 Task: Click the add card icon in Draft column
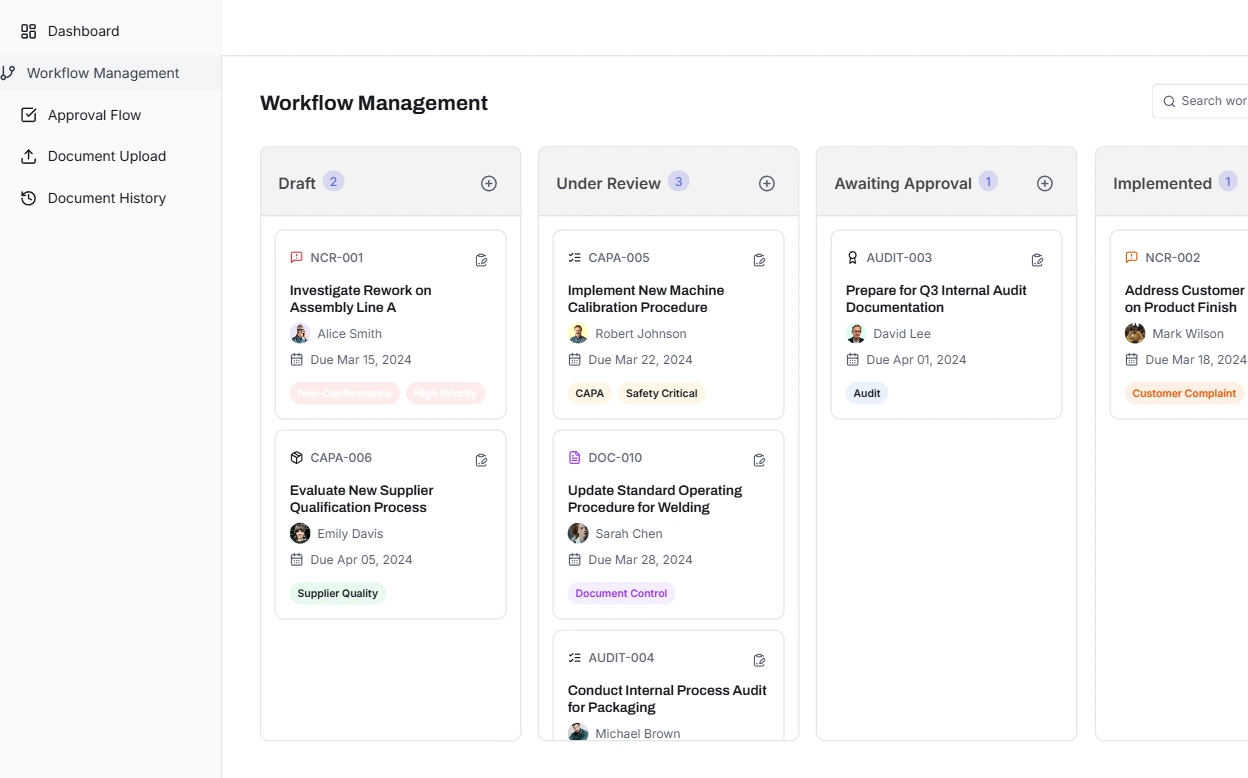pos(489,184)
